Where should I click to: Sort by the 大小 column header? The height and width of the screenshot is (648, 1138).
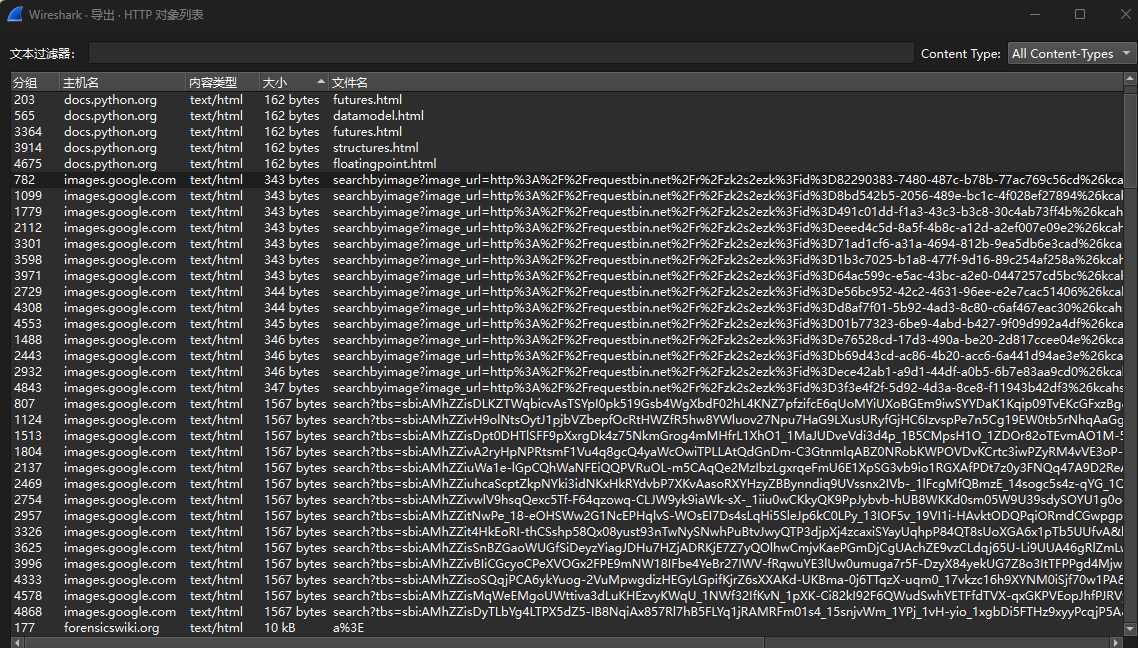coord(294,83)
